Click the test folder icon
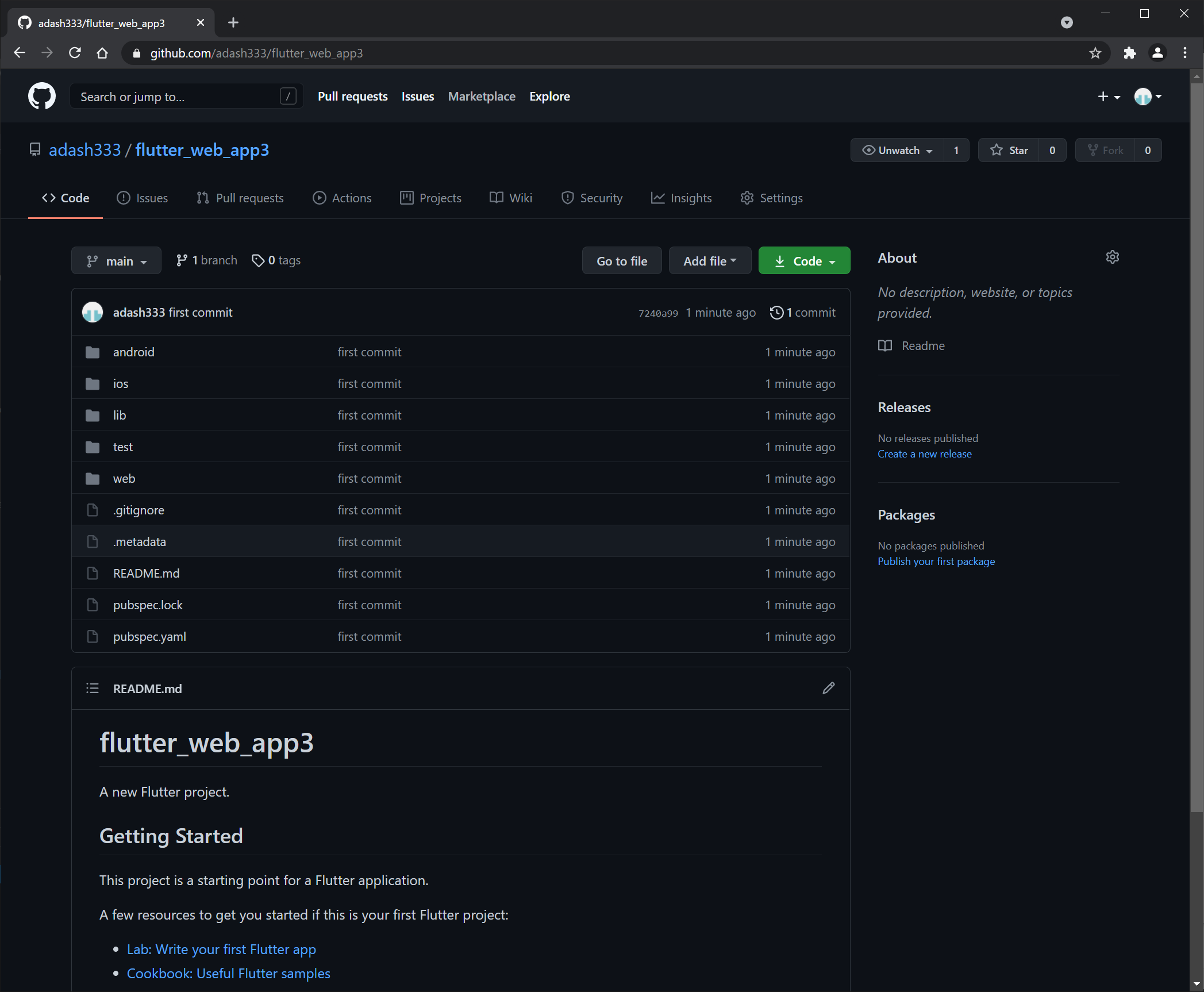Viewport: 1204px width, 992px height. (93, 447)
